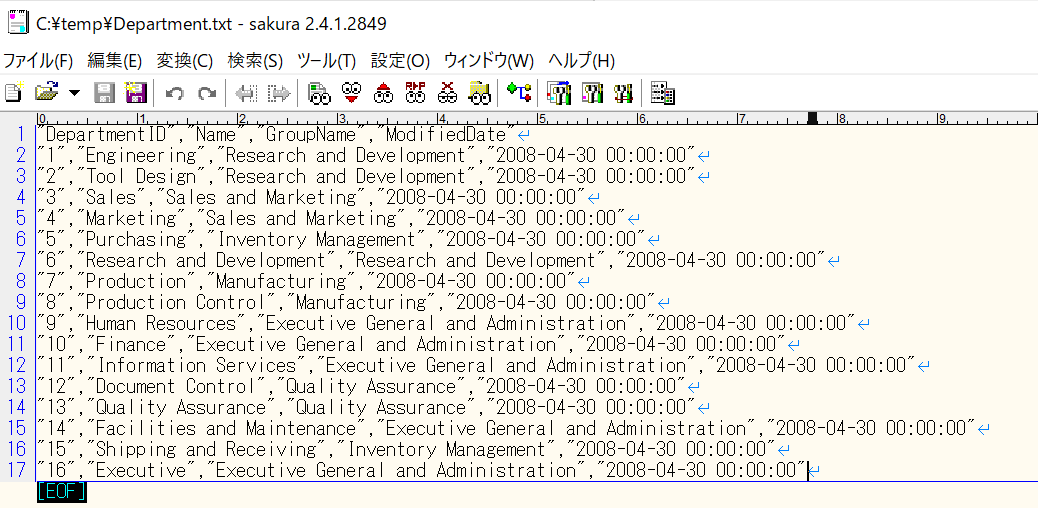Clear search marks with X binoculars icon
Image resolution: width=1038 pixels, height=508 pixels.
[448, 93]
